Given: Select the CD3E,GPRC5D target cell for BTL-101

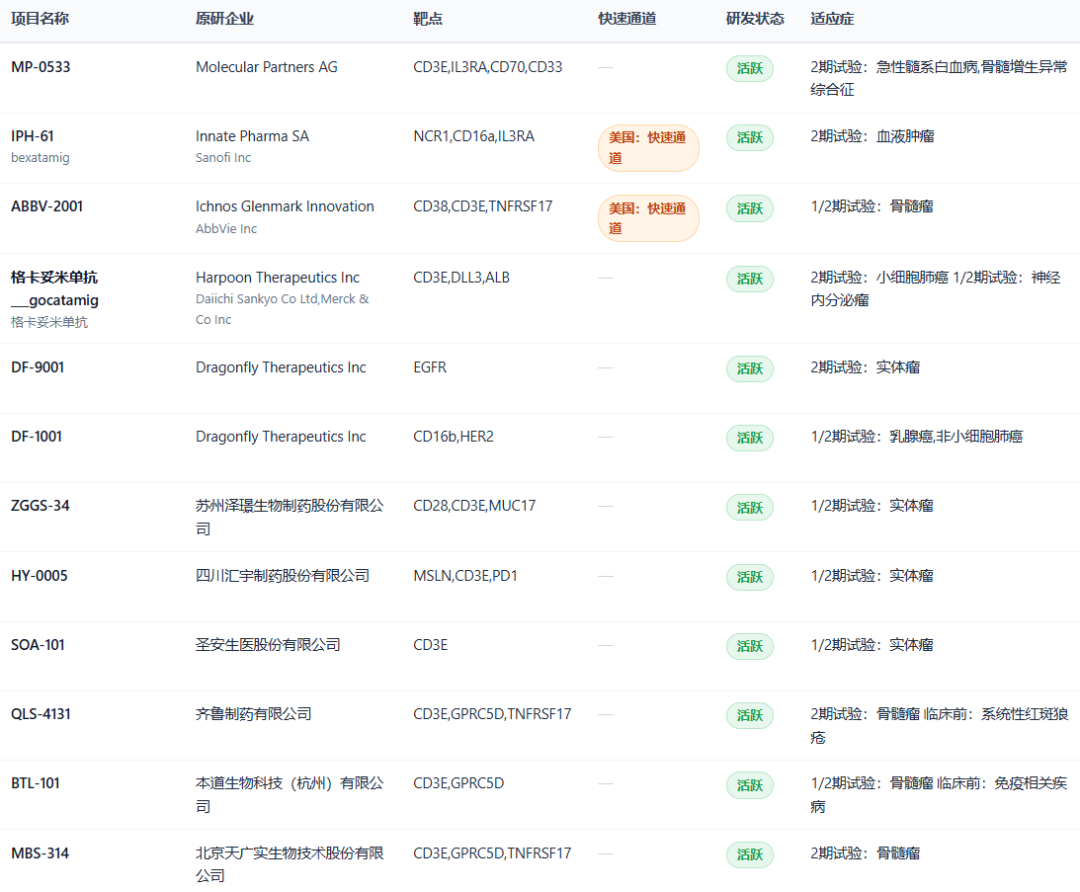Looking at the screenshot, I should click(459, 783).
